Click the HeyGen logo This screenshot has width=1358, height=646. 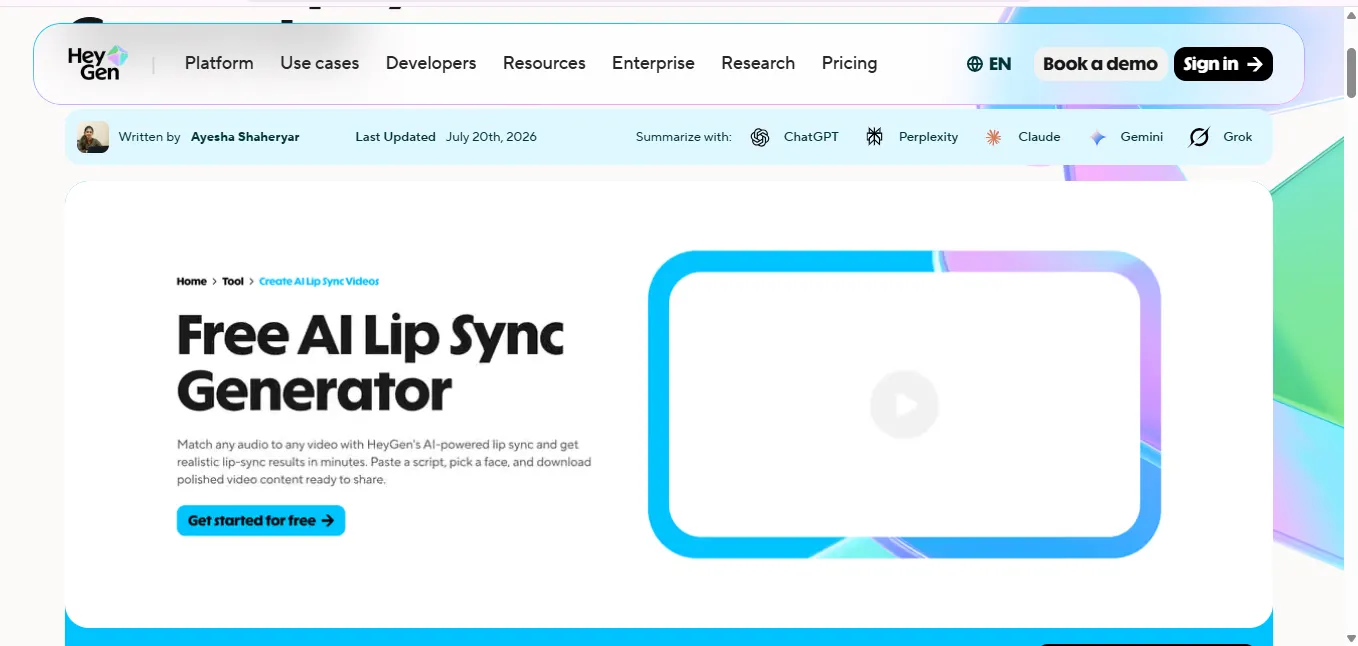[98, 63]
